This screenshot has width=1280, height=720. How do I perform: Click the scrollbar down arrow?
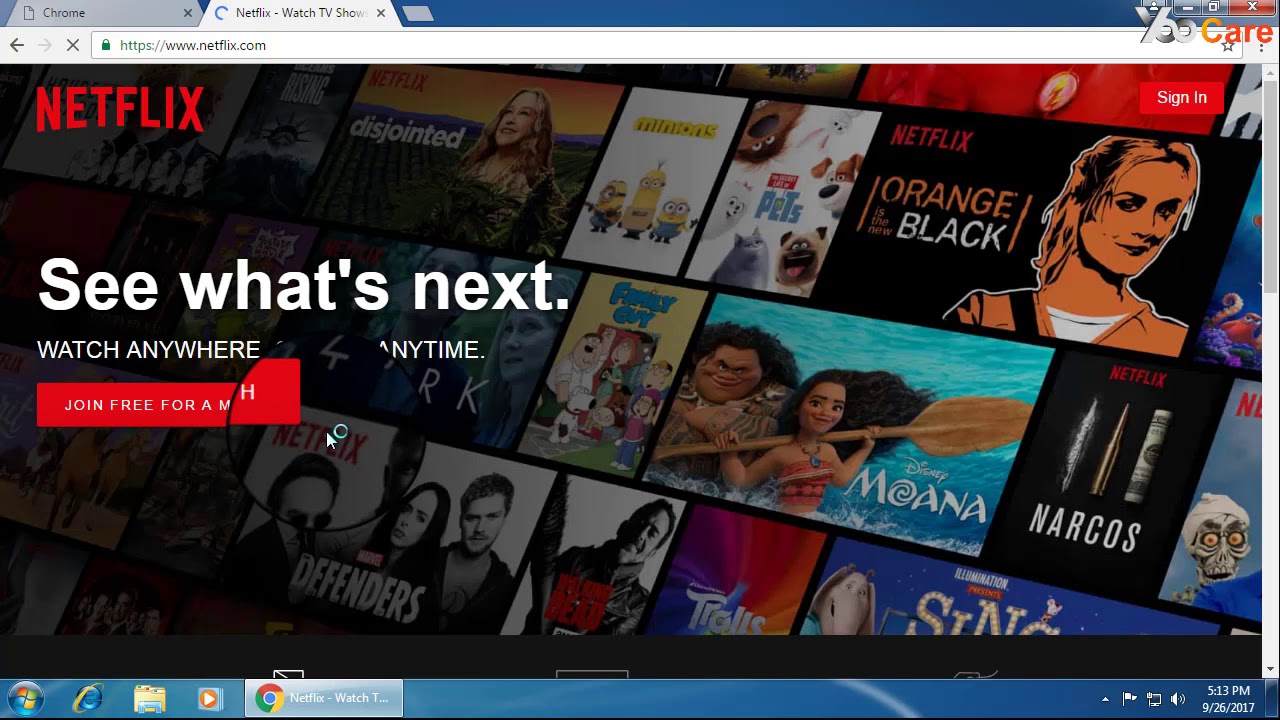[x=1270, y=669]
